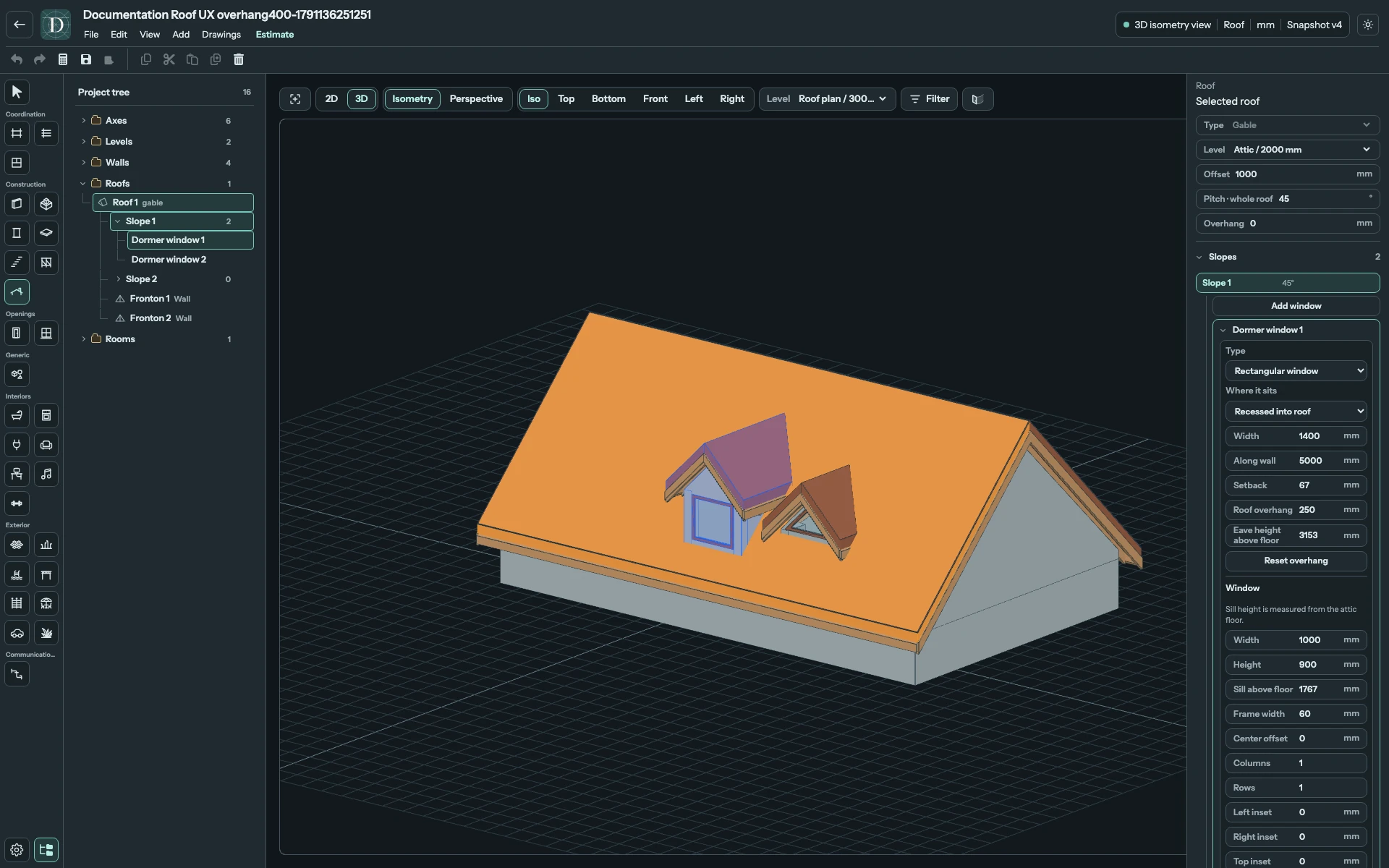1389x868 pixels.
Task: Open the Drawings menu
Action: [221, 35]
